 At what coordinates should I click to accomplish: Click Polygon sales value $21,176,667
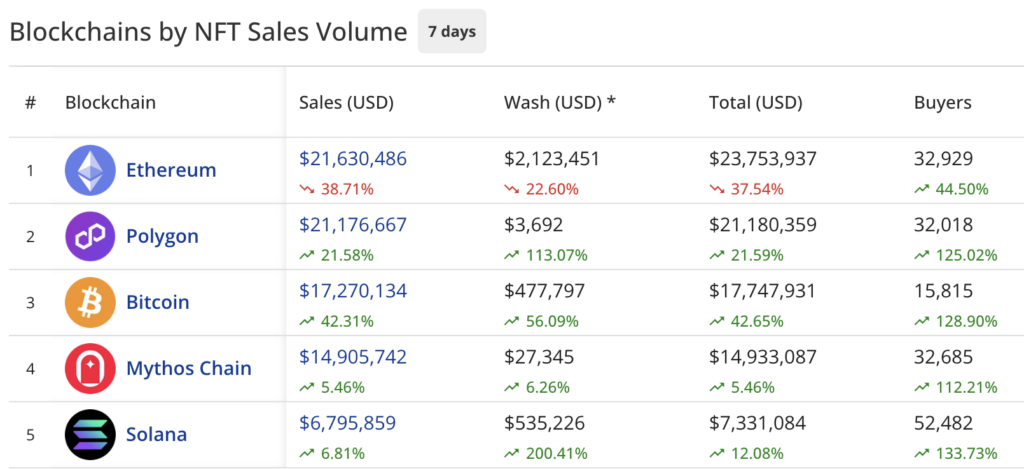[353, 224]
